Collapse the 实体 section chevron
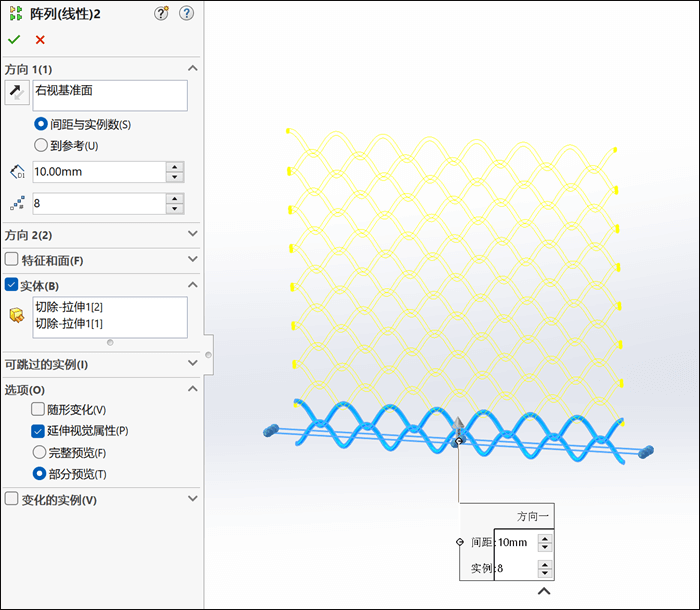 (x=192, y=284)
